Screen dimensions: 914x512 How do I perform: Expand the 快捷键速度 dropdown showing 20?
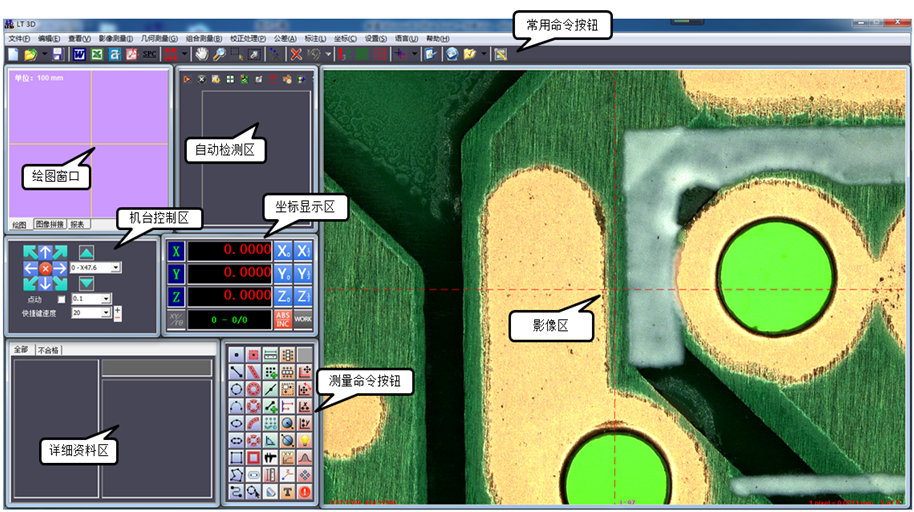click(x=106, y=312)
